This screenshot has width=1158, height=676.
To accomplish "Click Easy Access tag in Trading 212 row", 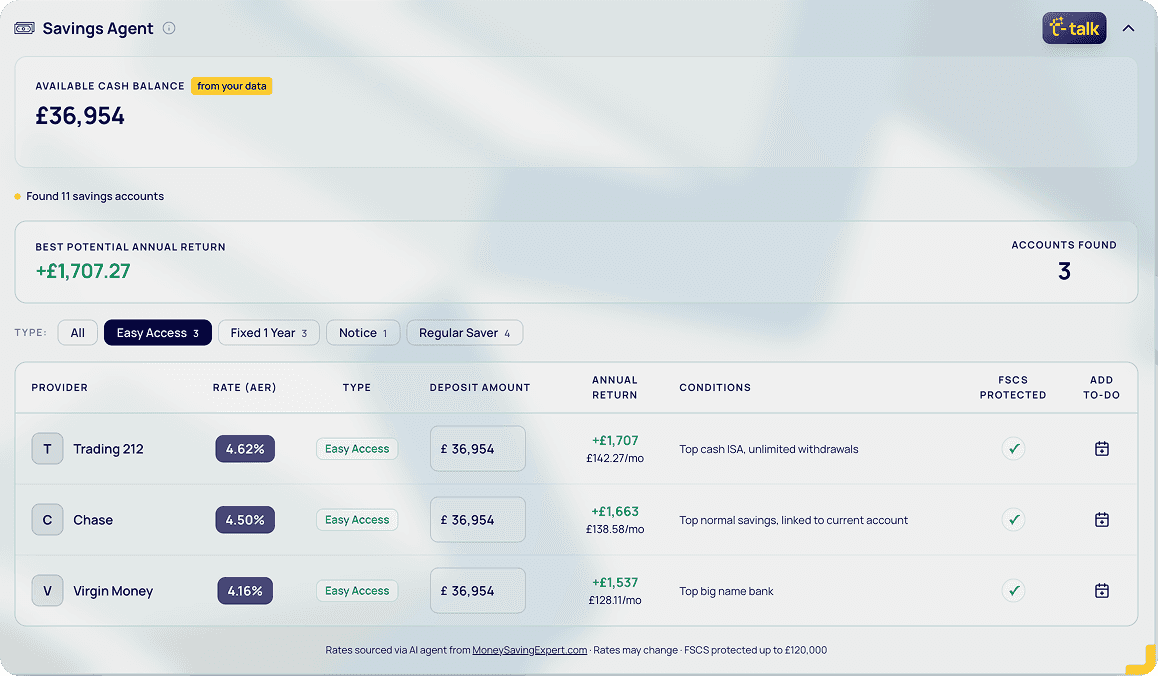I will pos(357,448).
